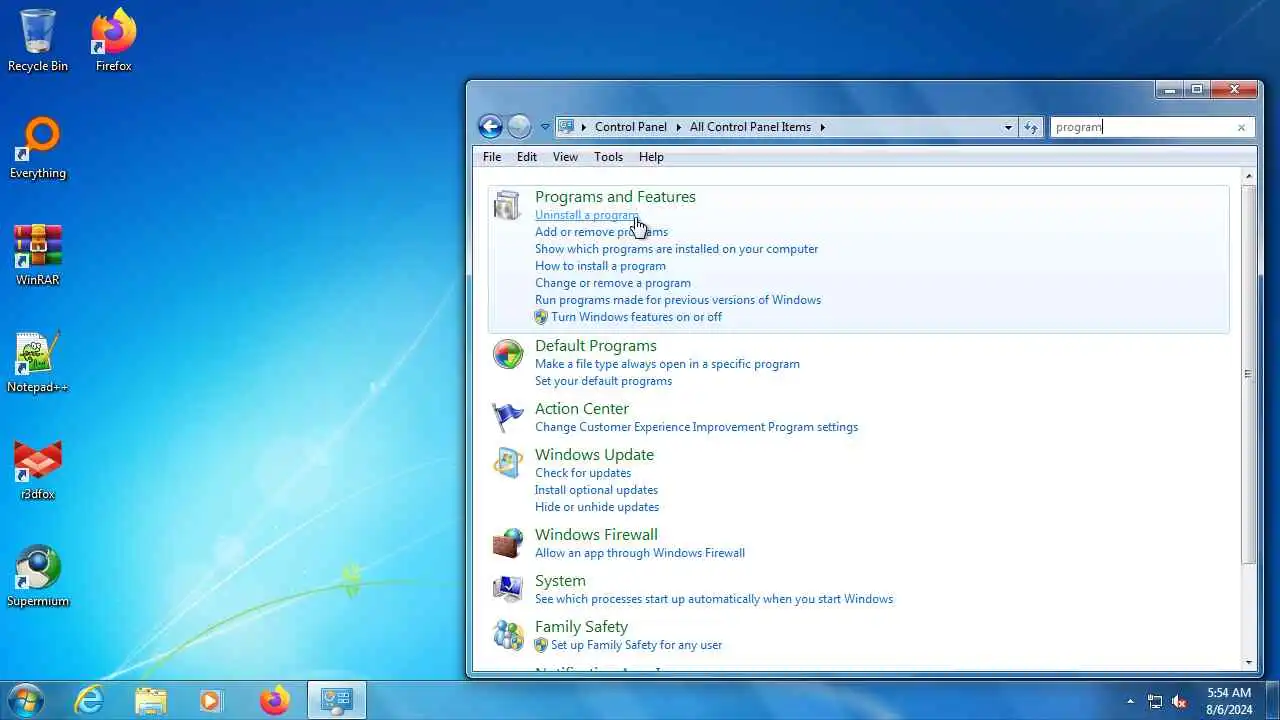This screenshot has width=1280, height=720.
Task: Click the Control Panel taskbar button
Action: pos(336,700)
